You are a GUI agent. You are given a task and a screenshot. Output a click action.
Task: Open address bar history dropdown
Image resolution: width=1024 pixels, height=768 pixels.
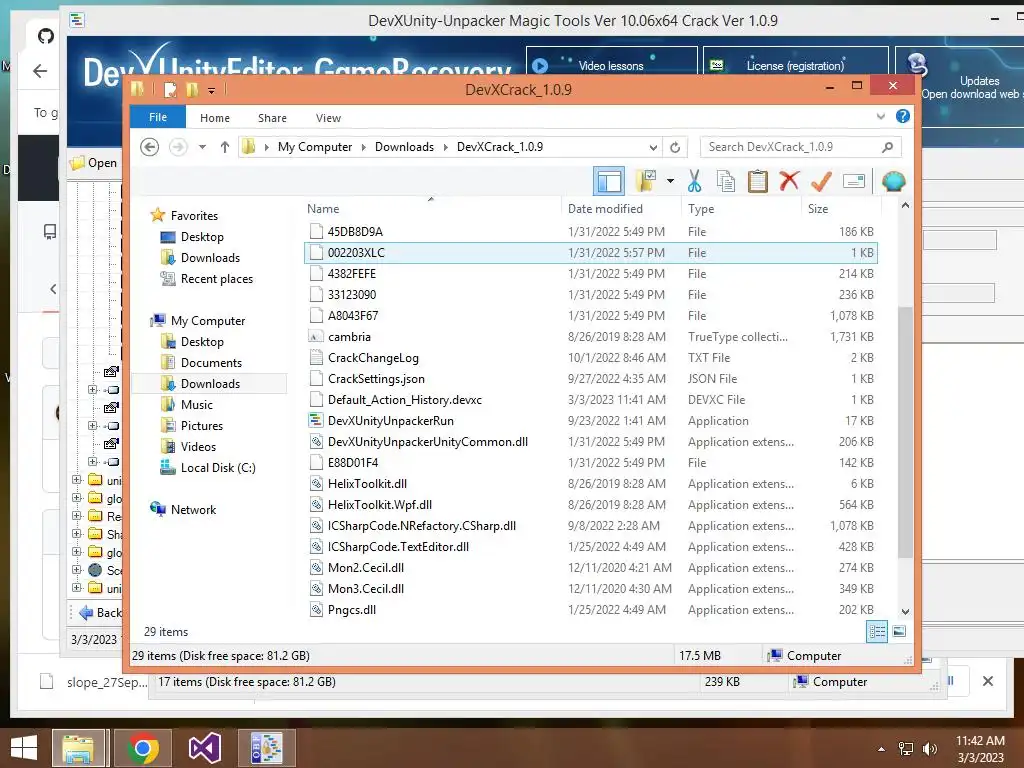(653, 147)
